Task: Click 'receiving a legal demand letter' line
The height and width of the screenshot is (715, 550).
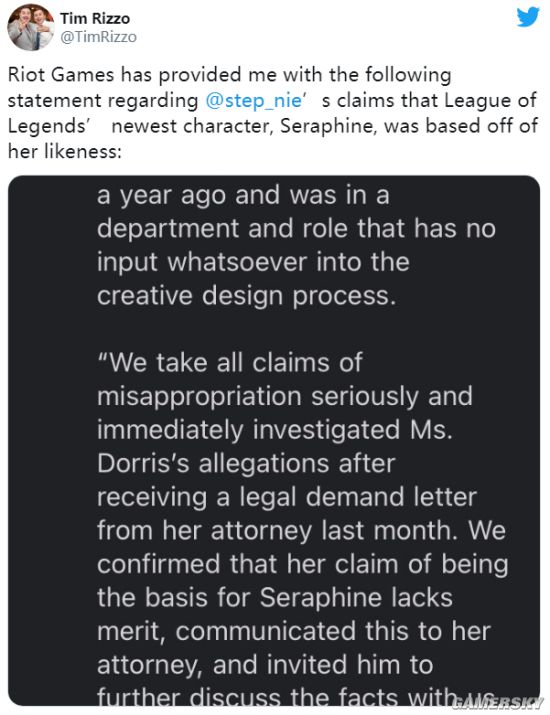Action: point(287,497)
